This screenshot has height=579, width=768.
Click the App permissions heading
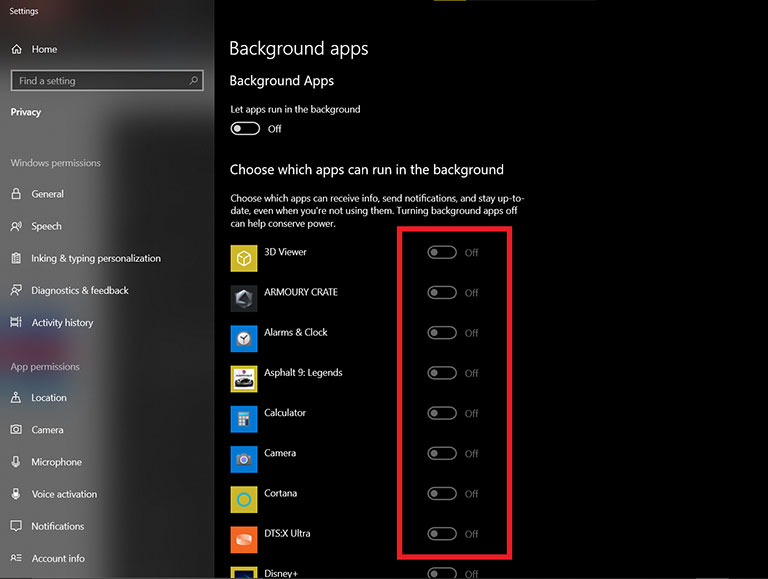(x=45, y=366)
